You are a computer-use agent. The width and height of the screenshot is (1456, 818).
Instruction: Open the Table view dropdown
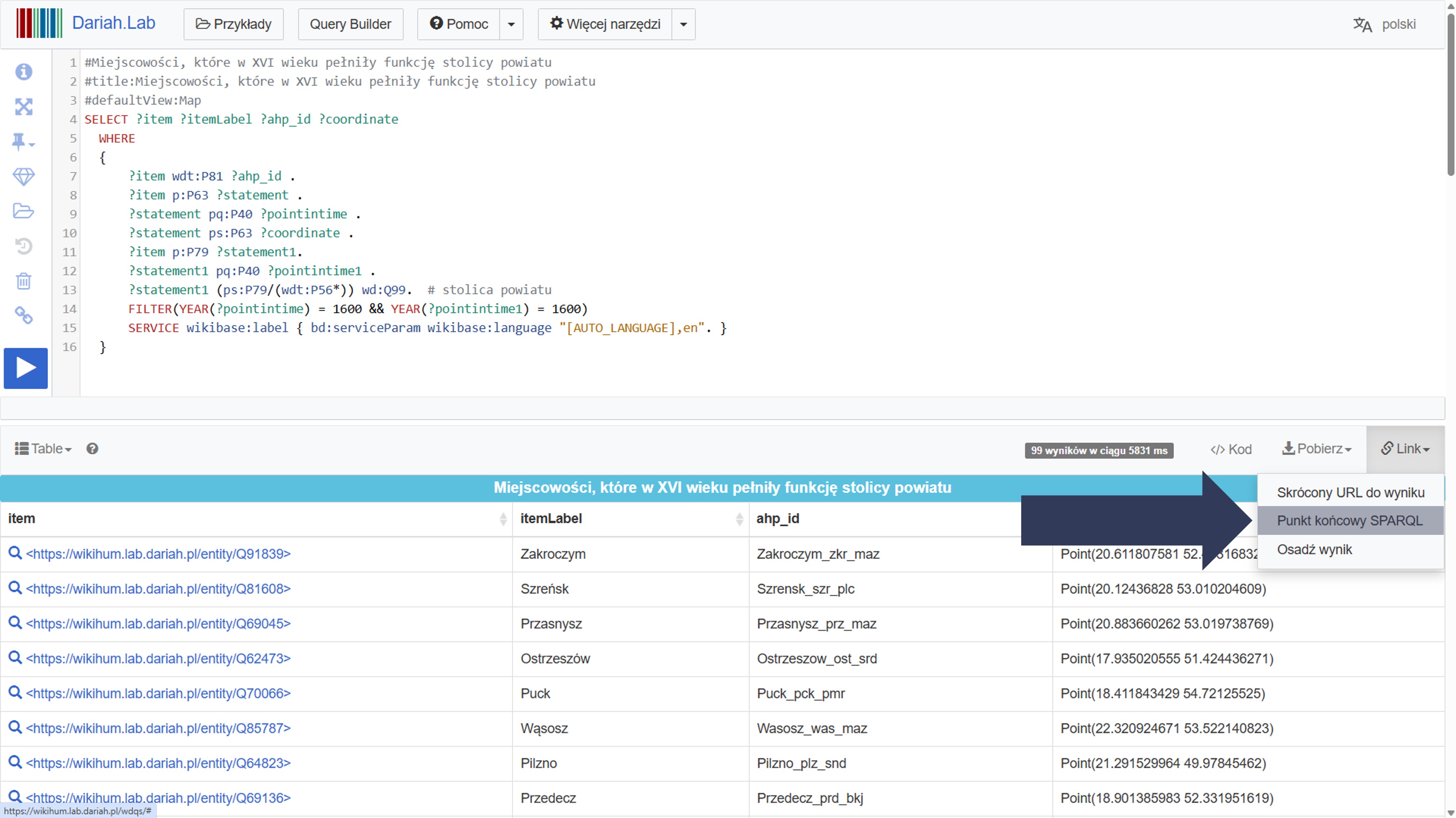[44, 449]
